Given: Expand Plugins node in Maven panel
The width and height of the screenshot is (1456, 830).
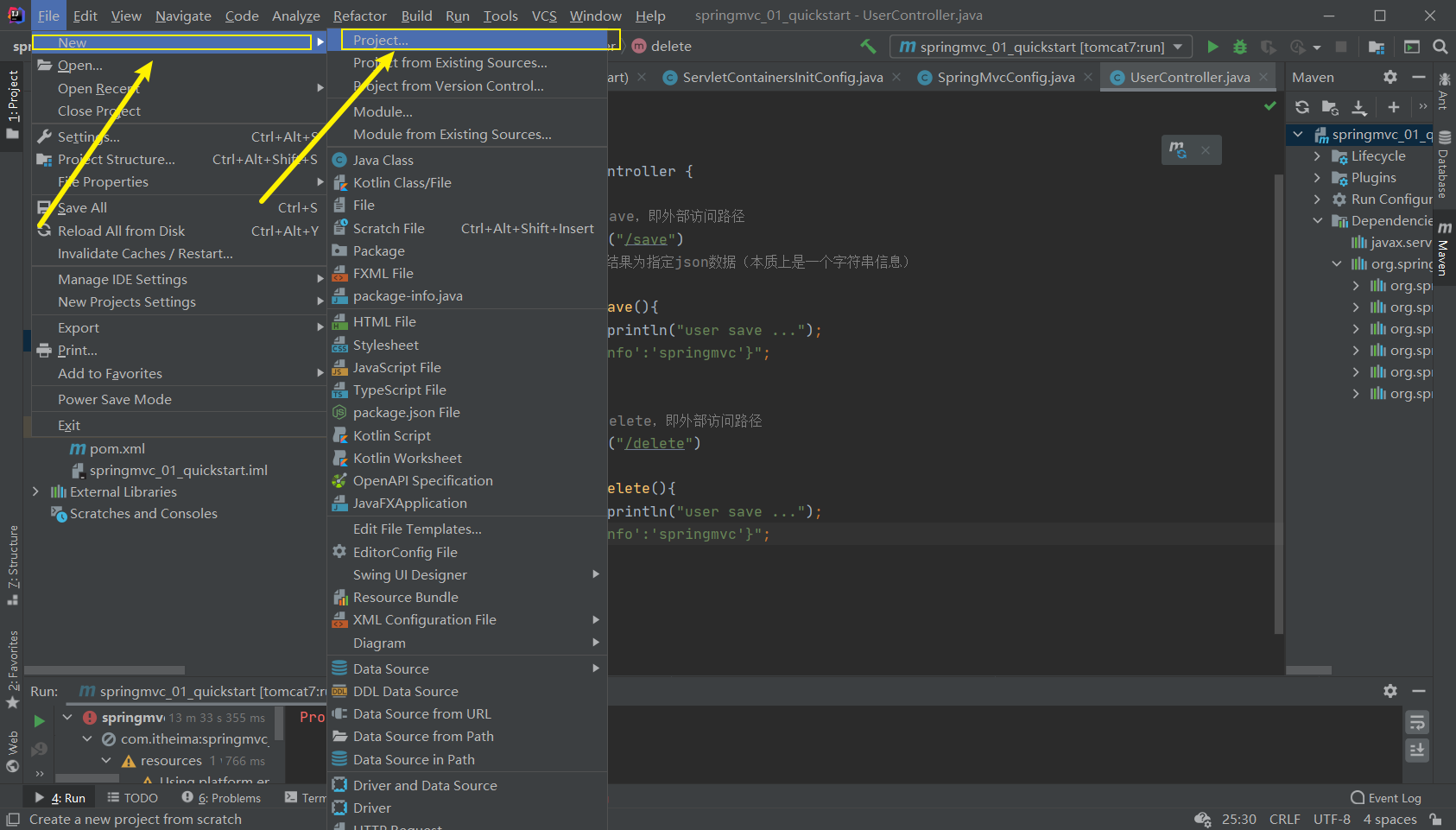Looking at the screenshot, I should [x=1317, y=178].
